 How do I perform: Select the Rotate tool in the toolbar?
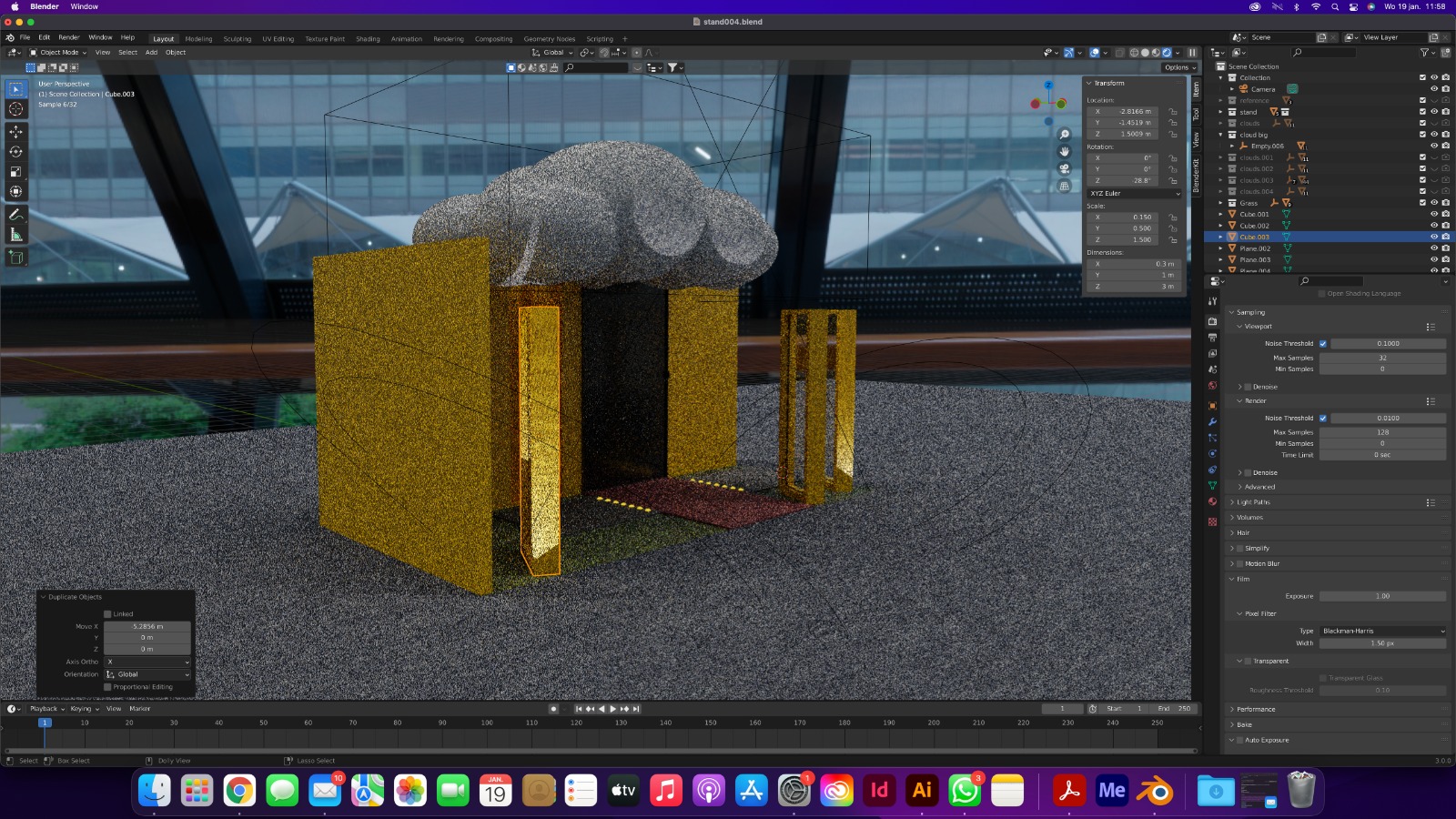(15, 152)
